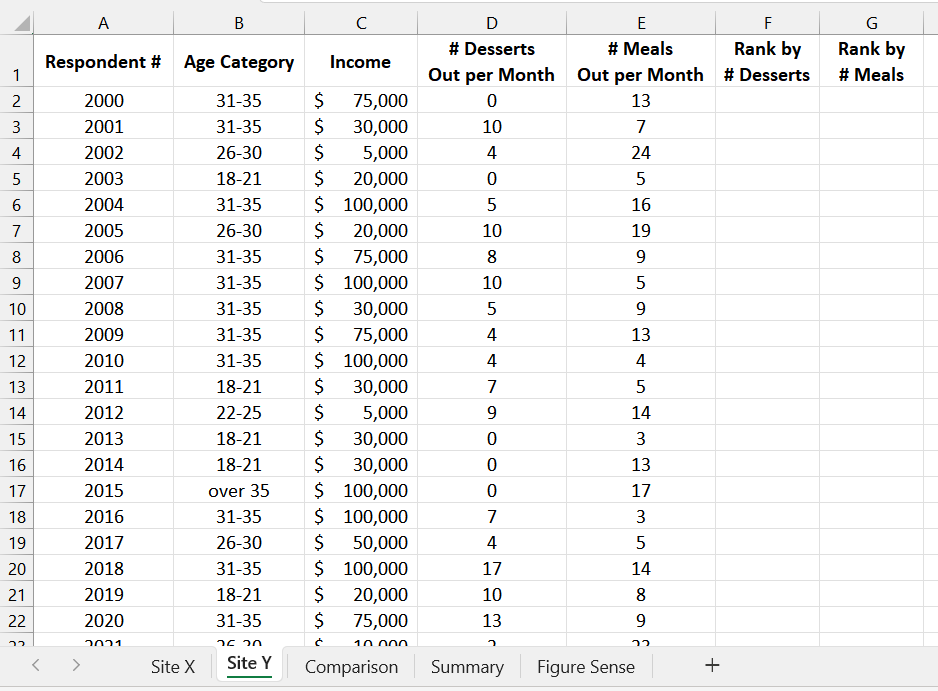
Task: Click 'Rank by # Desserts' header cell
Action: (768, 62)
